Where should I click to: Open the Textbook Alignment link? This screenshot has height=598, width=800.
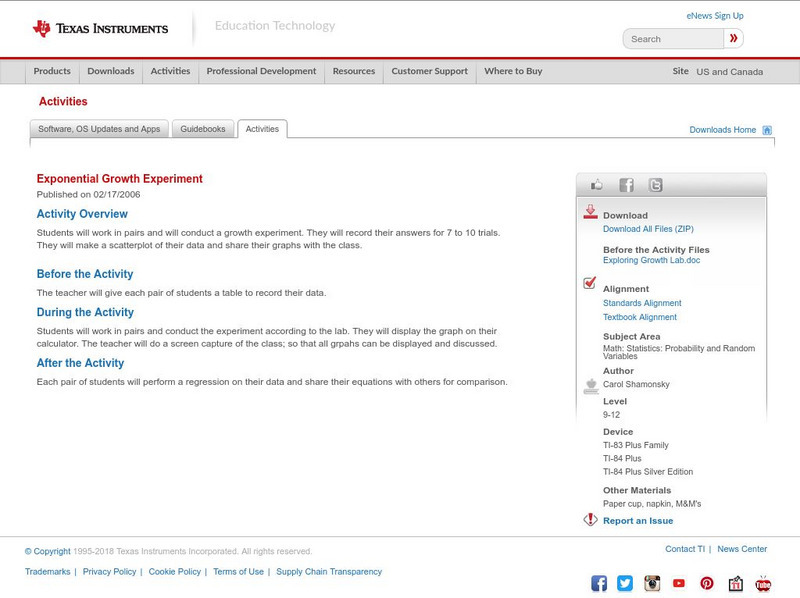coord(640,317)
